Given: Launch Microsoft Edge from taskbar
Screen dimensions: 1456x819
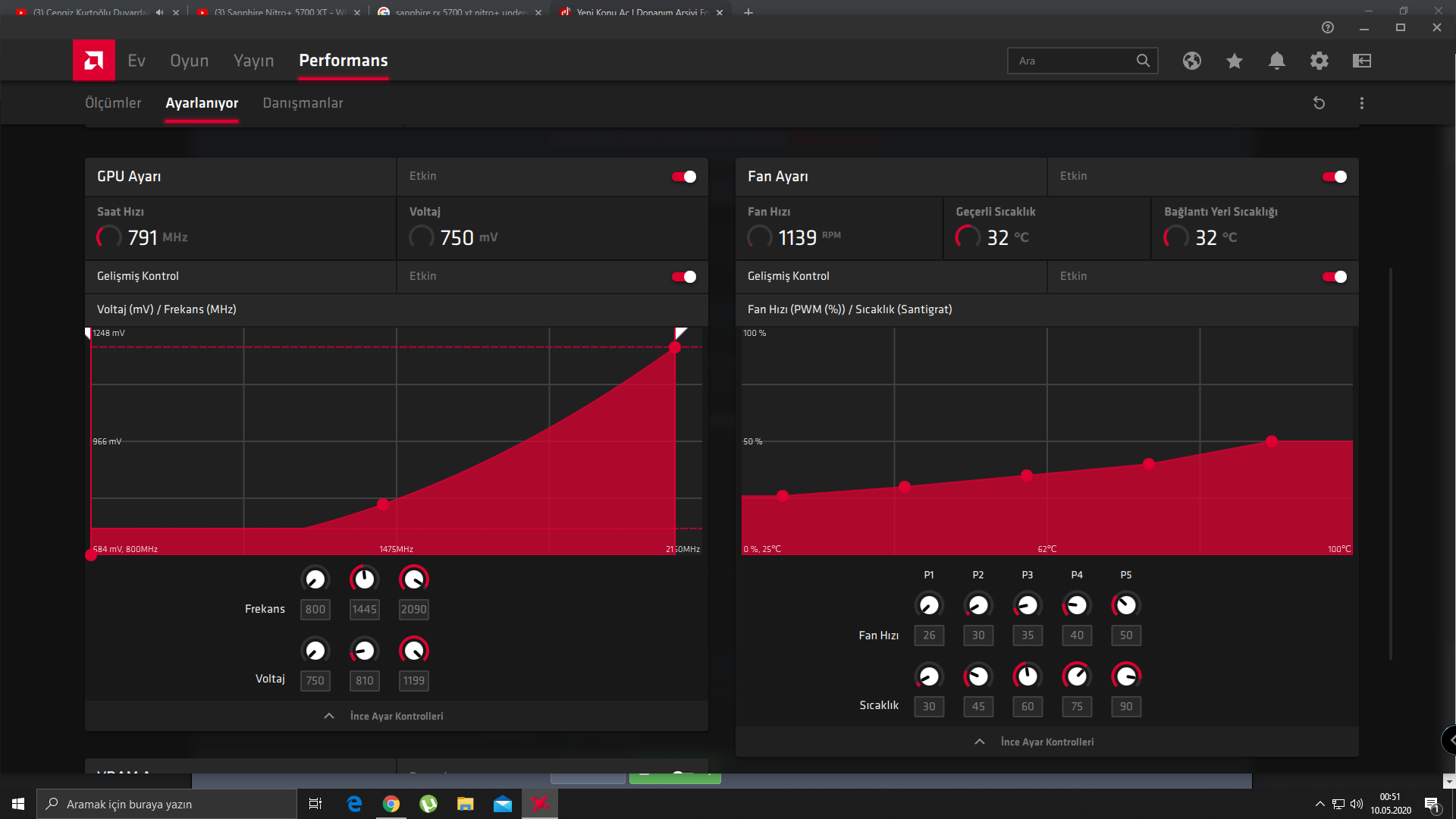Looking at the screenshot, I should point(354,804).
